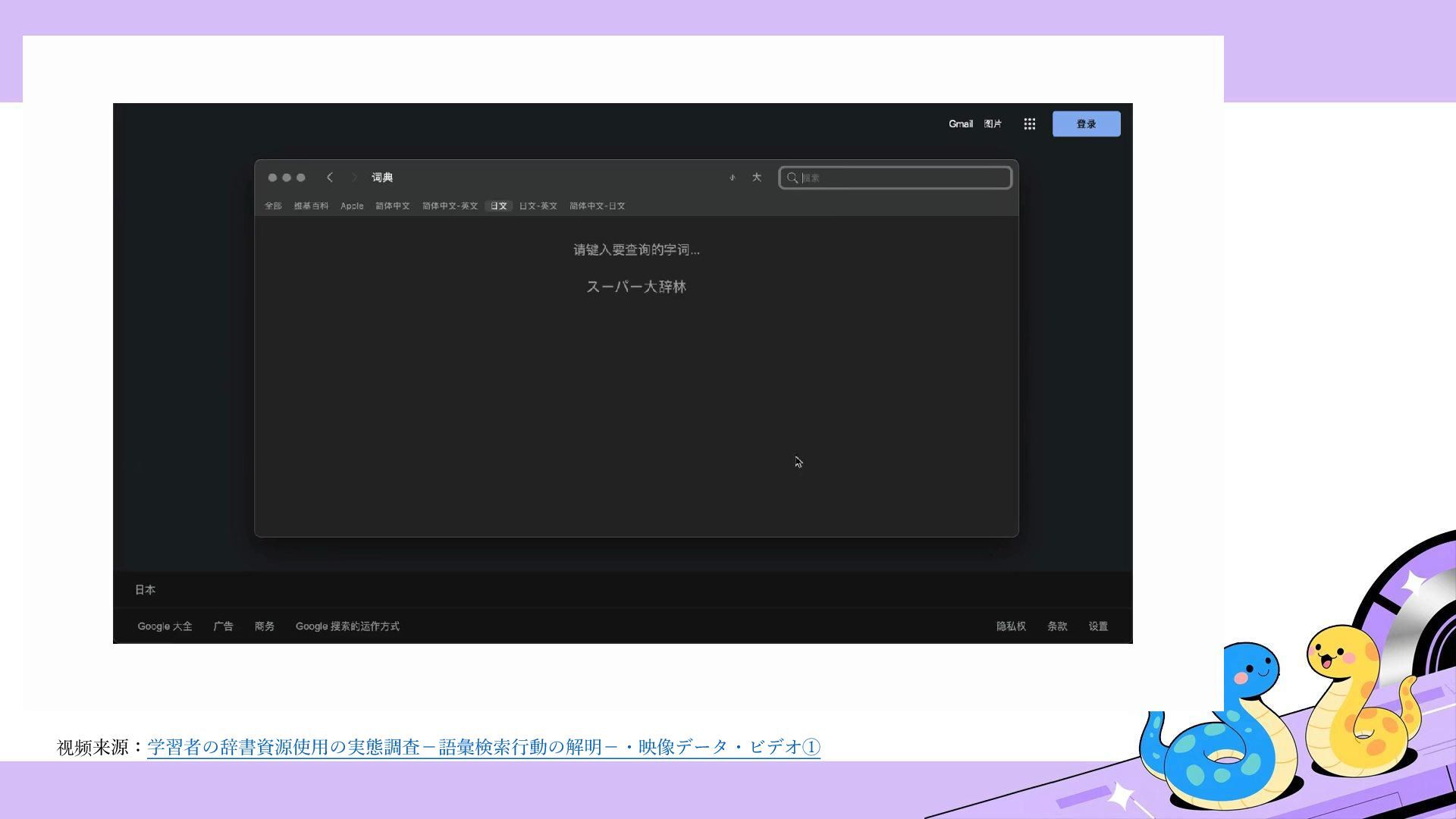Increase text size with large 大 button
Screen dimensions: 1456x819
point(756,177)
